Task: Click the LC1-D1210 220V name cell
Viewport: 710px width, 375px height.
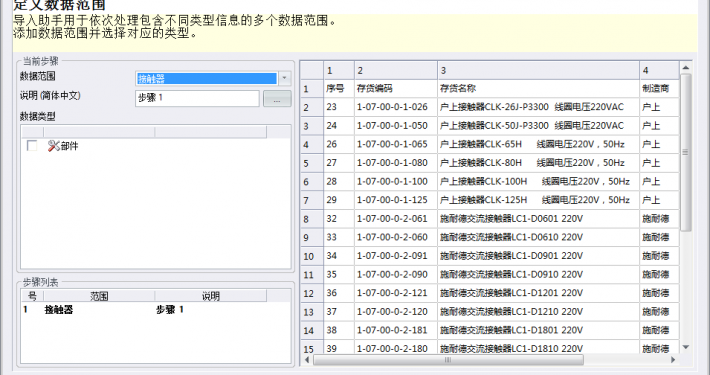Action: pyautogui.click(x=539, y=311)
